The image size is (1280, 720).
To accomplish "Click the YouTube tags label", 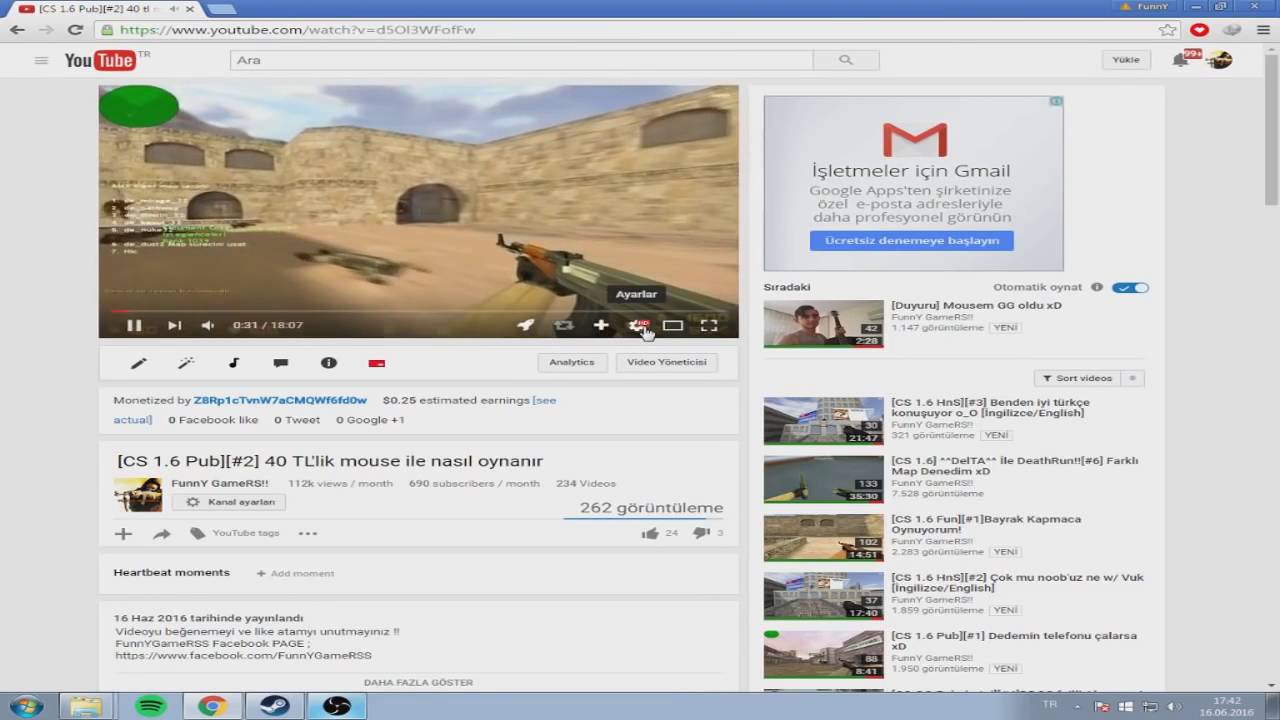I will pos(246,533).
